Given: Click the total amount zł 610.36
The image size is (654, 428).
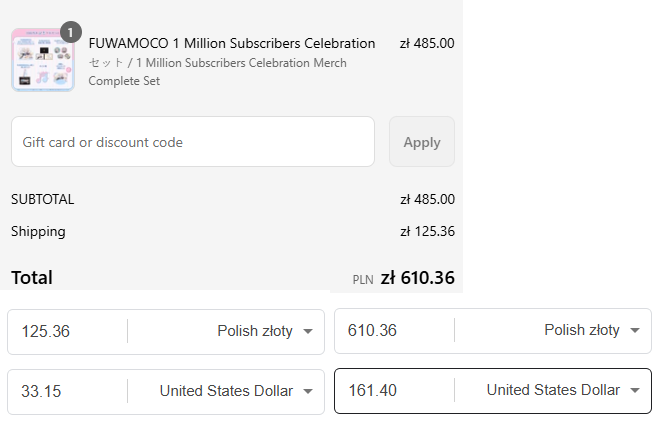Looking at the screenshot, I should coord(418,278).
